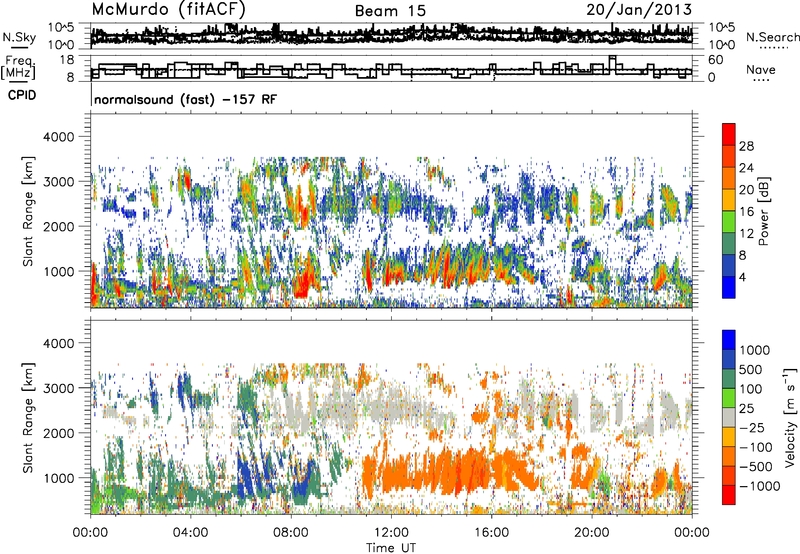Click the 04:00 time axis label
The image size is (800, 554).
coord(190,533)
